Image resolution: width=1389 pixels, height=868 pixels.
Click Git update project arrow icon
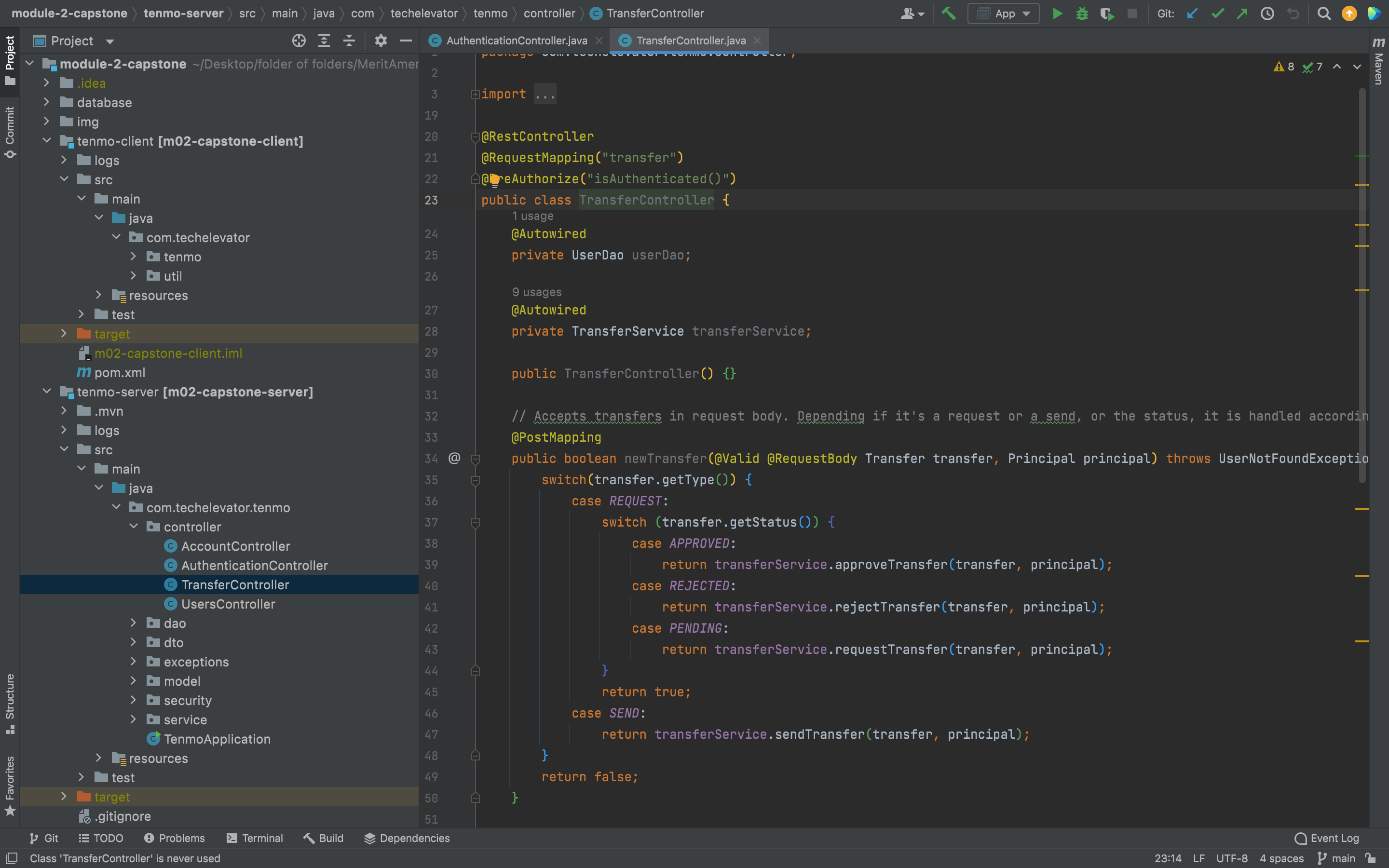click(1192, 13)
